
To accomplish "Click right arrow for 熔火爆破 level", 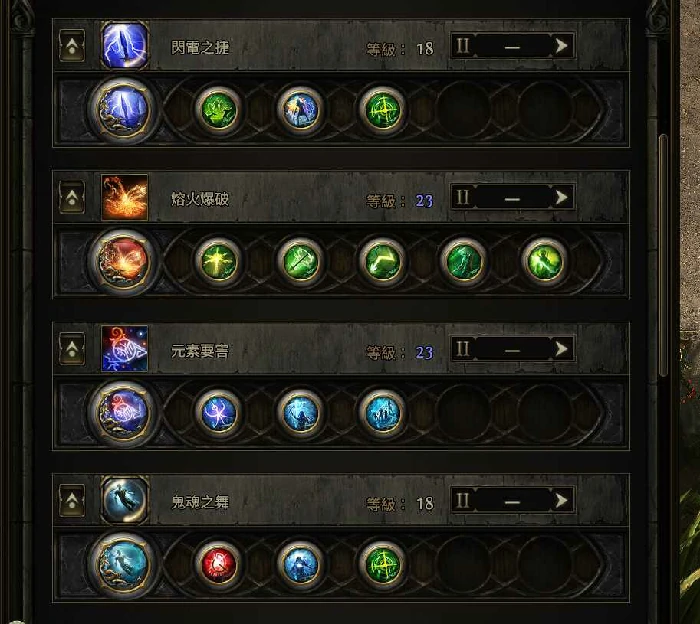I will (x=561, y=197).
